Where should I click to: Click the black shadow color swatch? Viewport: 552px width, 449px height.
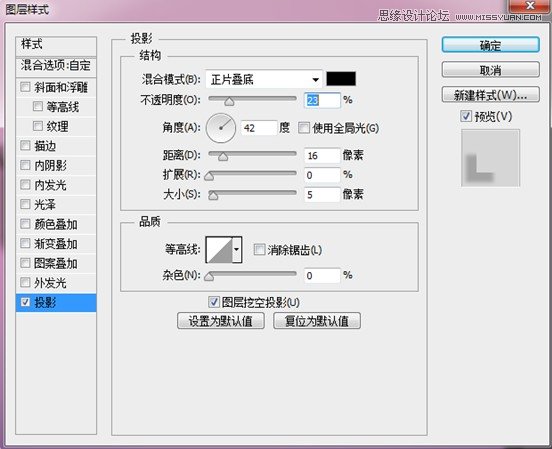pyautogui.click(x=341, y=79)
